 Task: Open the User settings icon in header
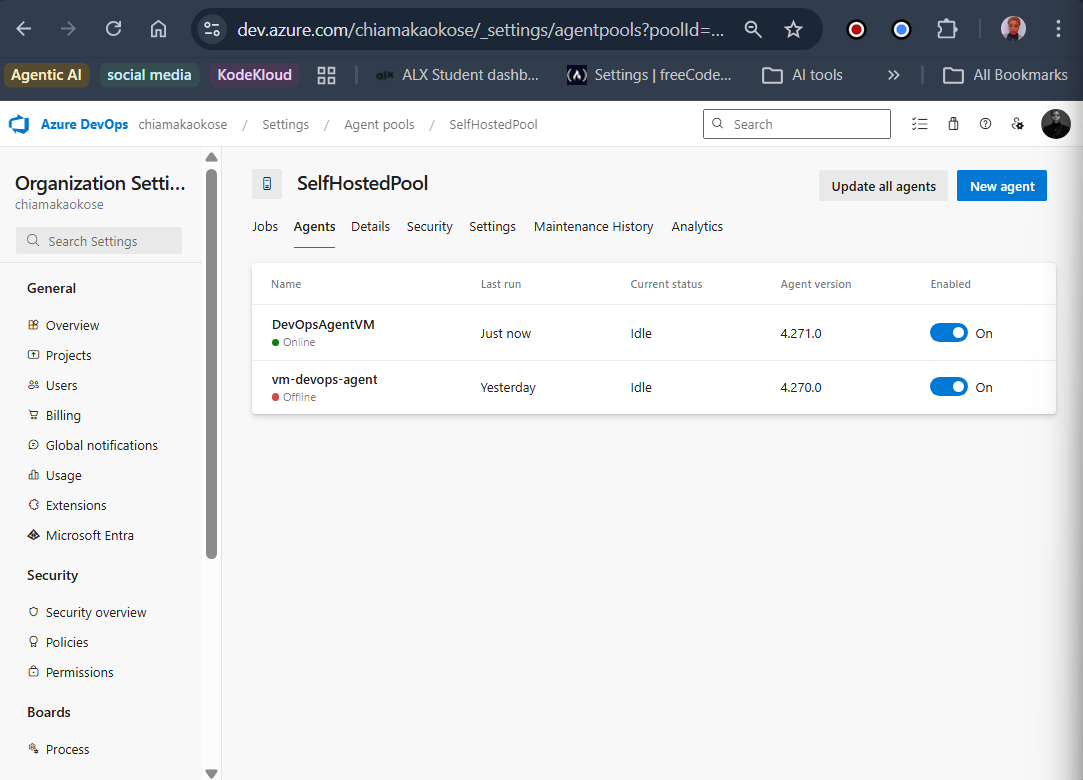pyautogui.click(x=1018, y=124)
